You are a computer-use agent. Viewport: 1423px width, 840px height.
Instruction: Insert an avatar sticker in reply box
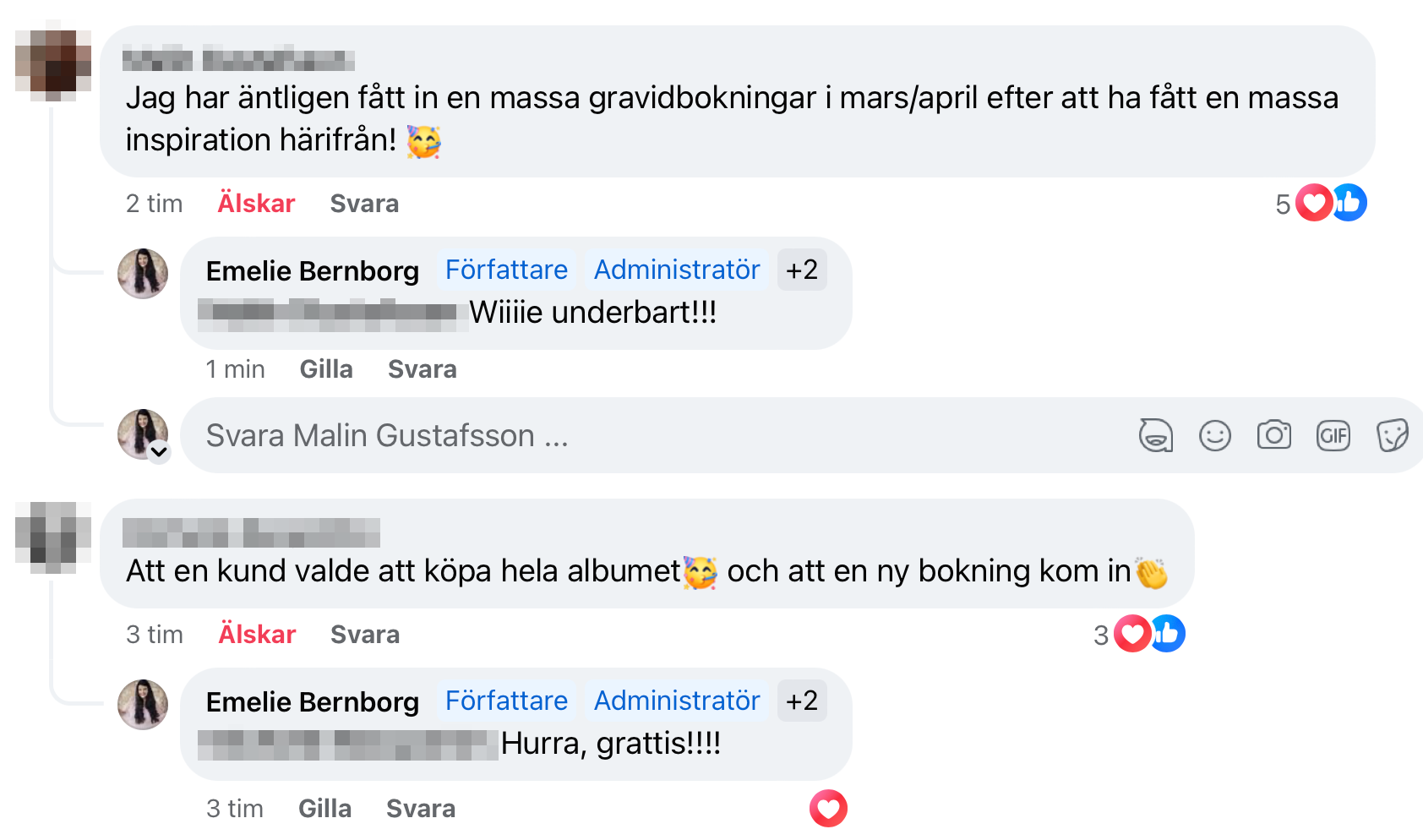[1155, 436]
